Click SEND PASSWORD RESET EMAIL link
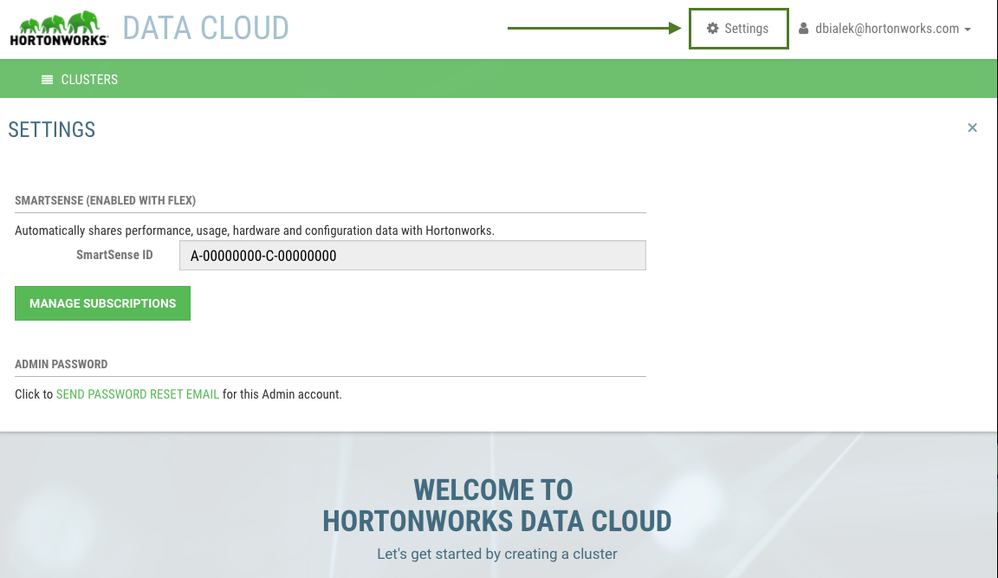Viewport: 998px width, 578px height. (x=137, y=394)
